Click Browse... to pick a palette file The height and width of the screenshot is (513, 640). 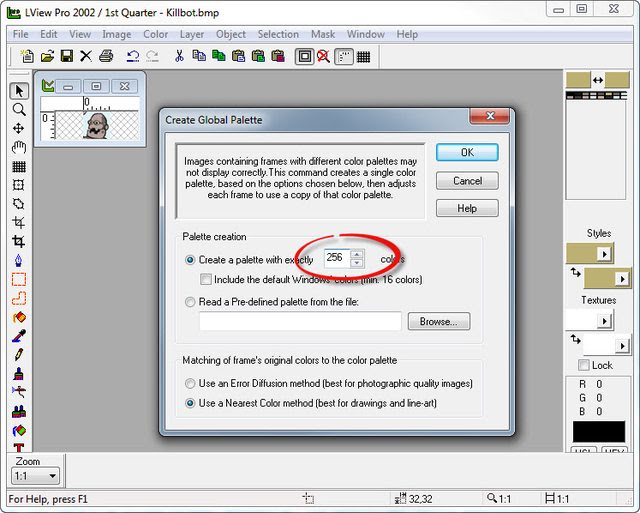coord(439,322)
